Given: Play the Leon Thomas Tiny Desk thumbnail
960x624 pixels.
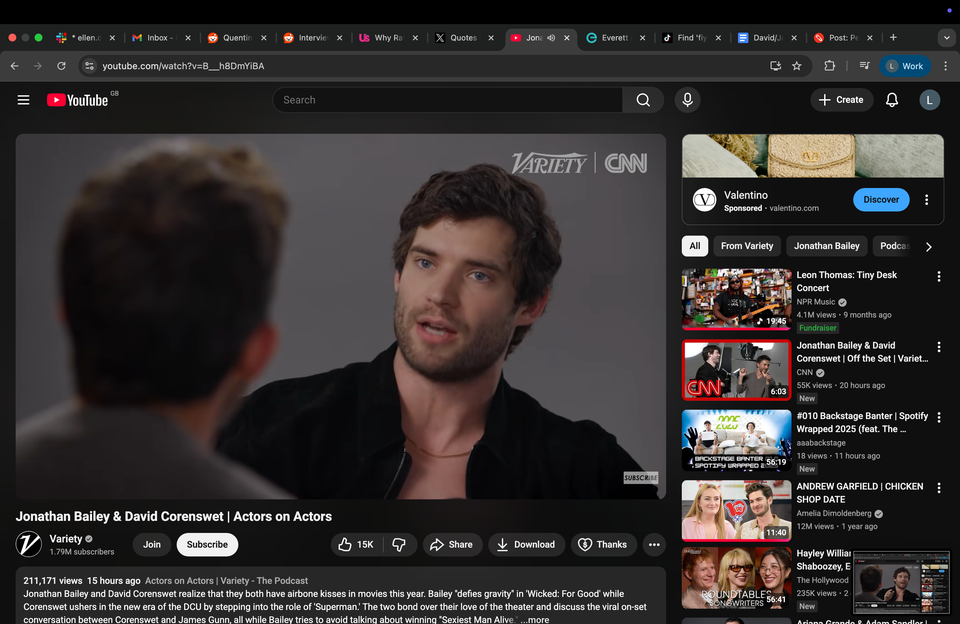Looking at the screenshot, I should 736,299.
